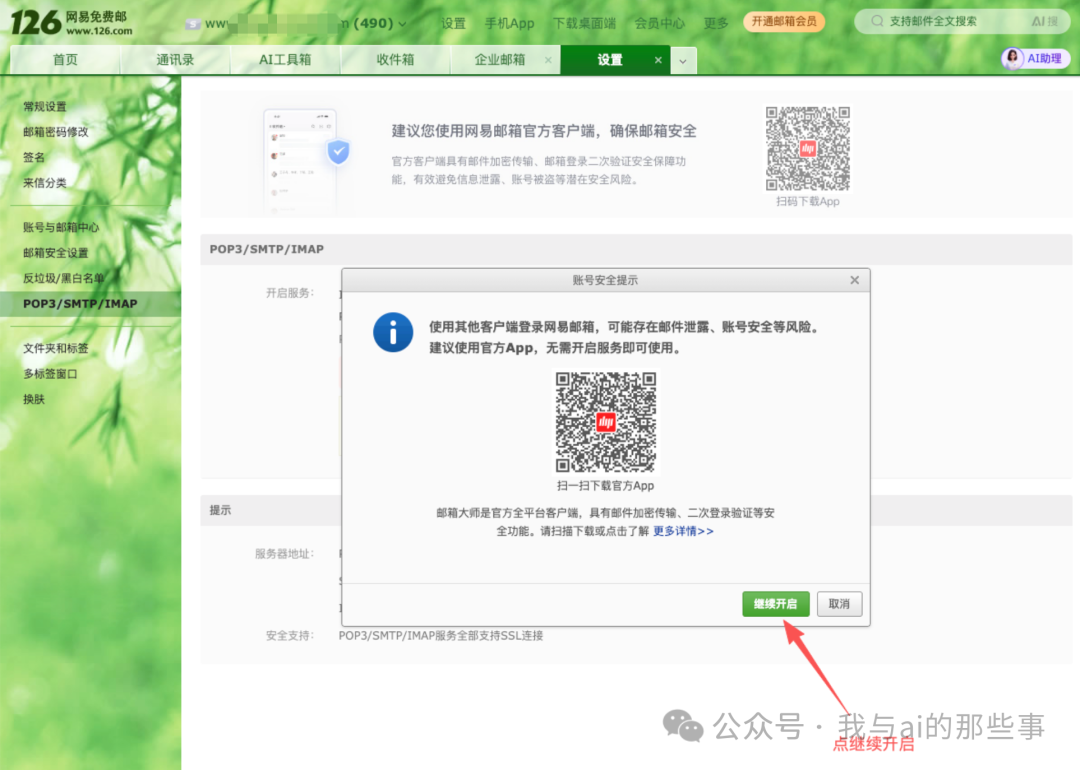Expand the tab list chevron

683,61
